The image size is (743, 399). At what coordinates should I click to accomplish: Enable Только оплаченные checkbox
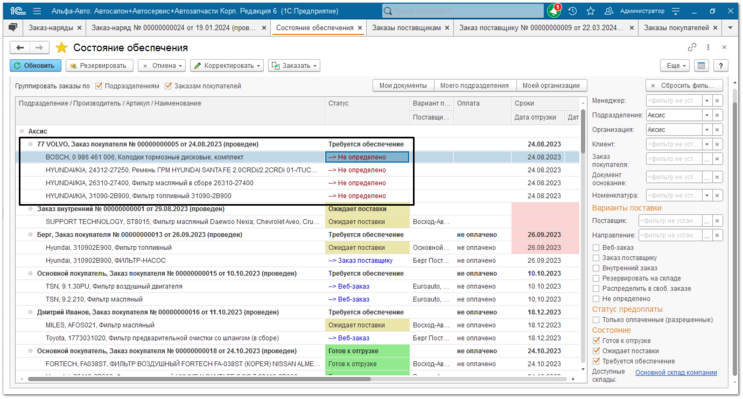[x=596, y=319]
